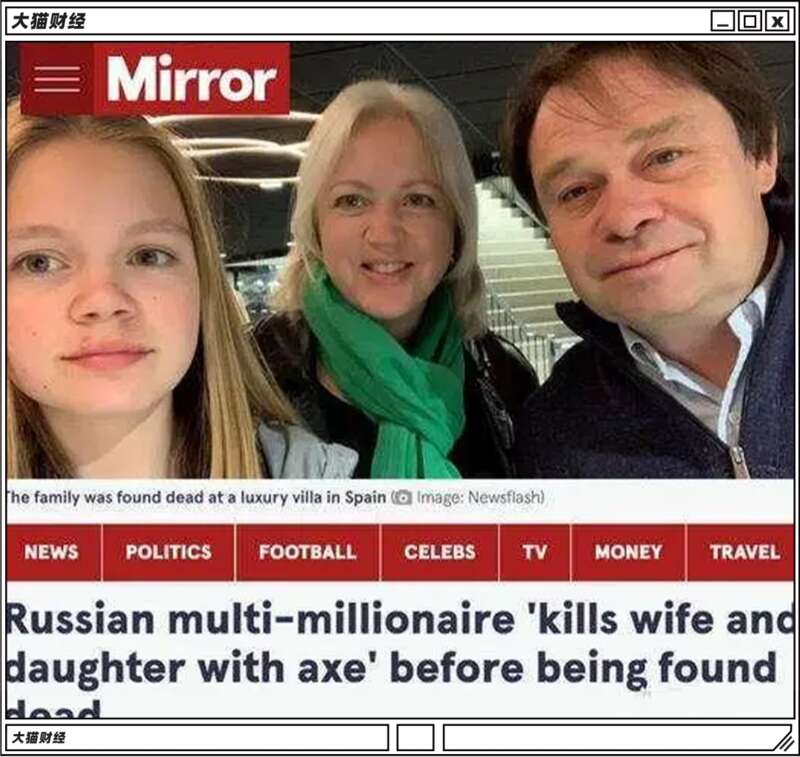This screenshot has height=757, width=800.
Task: Click the small square box in status bar
Action: [415, 738]
